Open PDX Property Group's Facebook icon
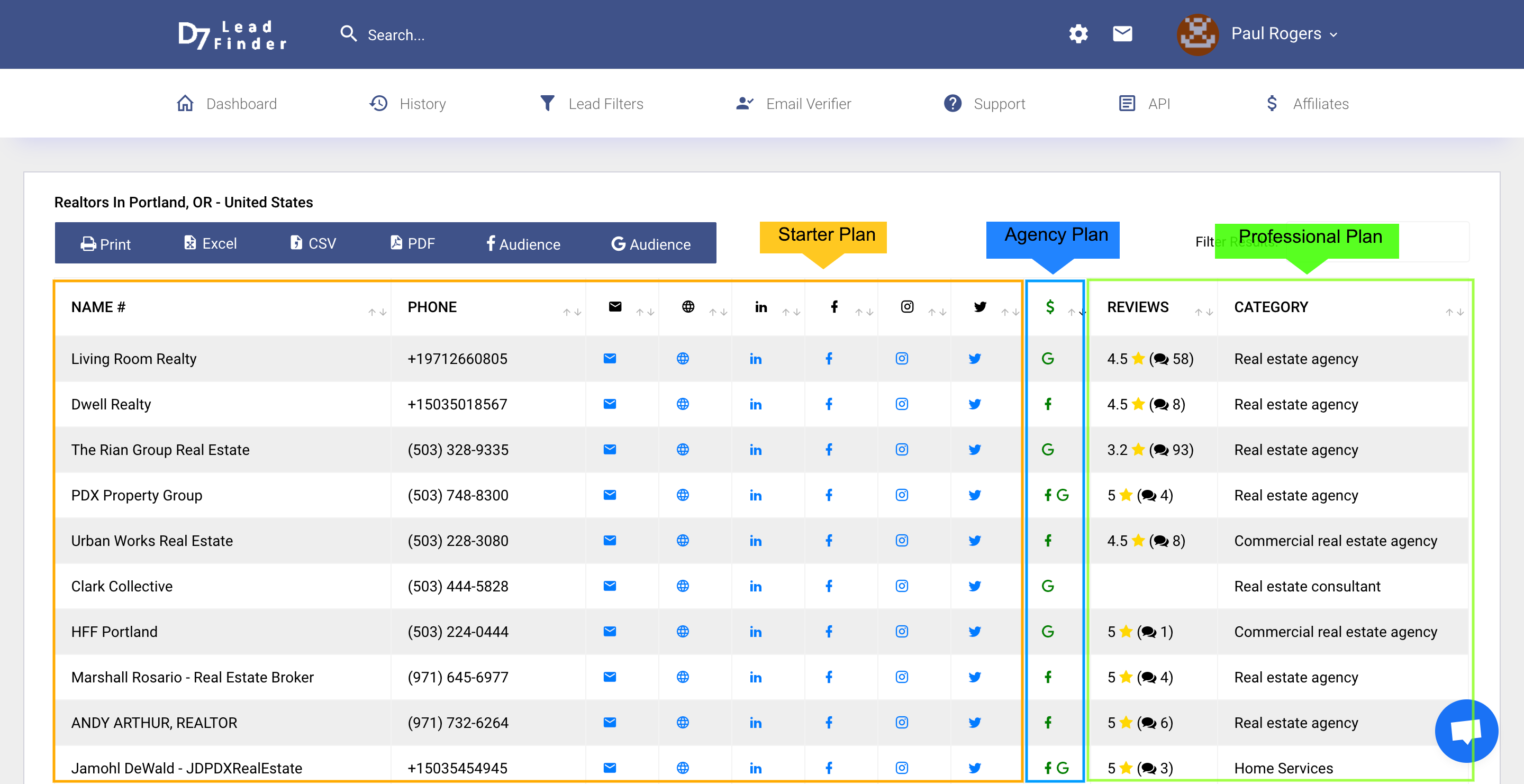The image size is (1524, 784). point(828,495)
